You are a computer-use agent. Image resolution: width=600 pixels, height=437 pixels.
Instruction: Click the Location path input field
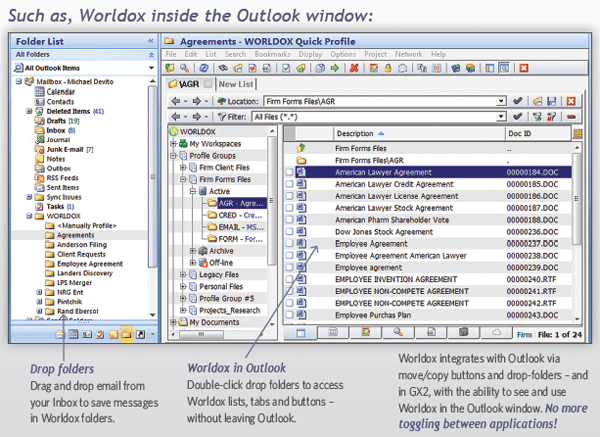[381, 101]
